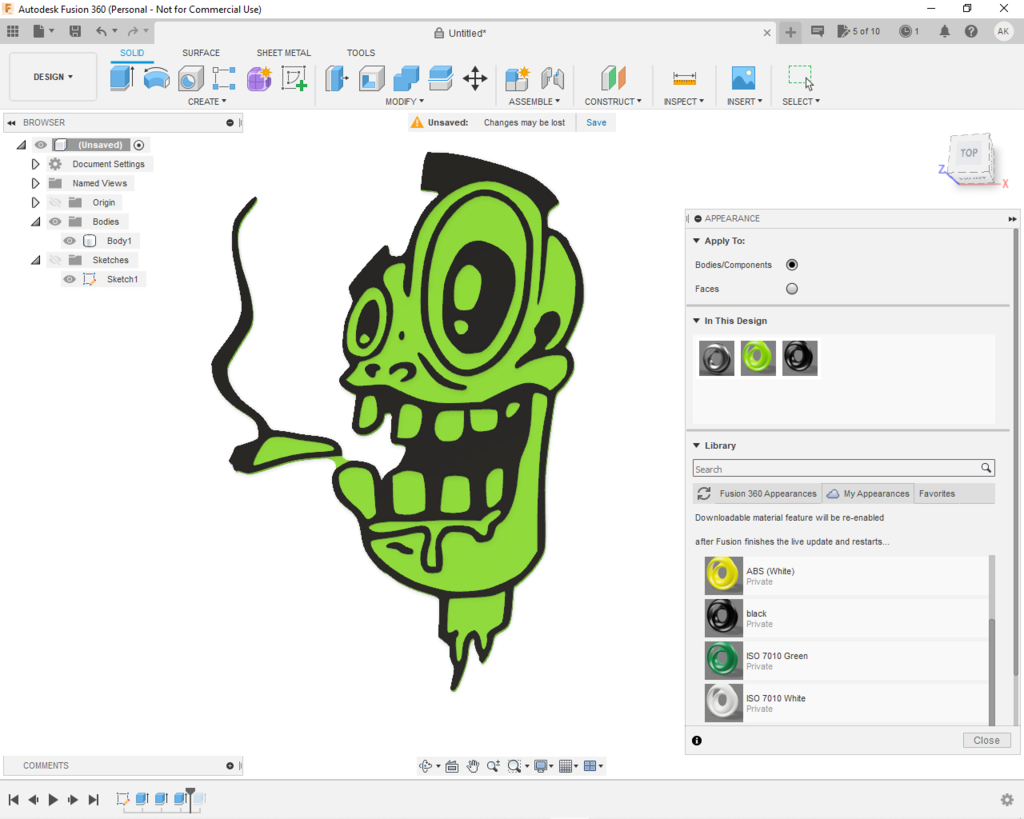Hide Body1 using its eye icon
The image size is (1024, 819).
[x=69, y=241]
